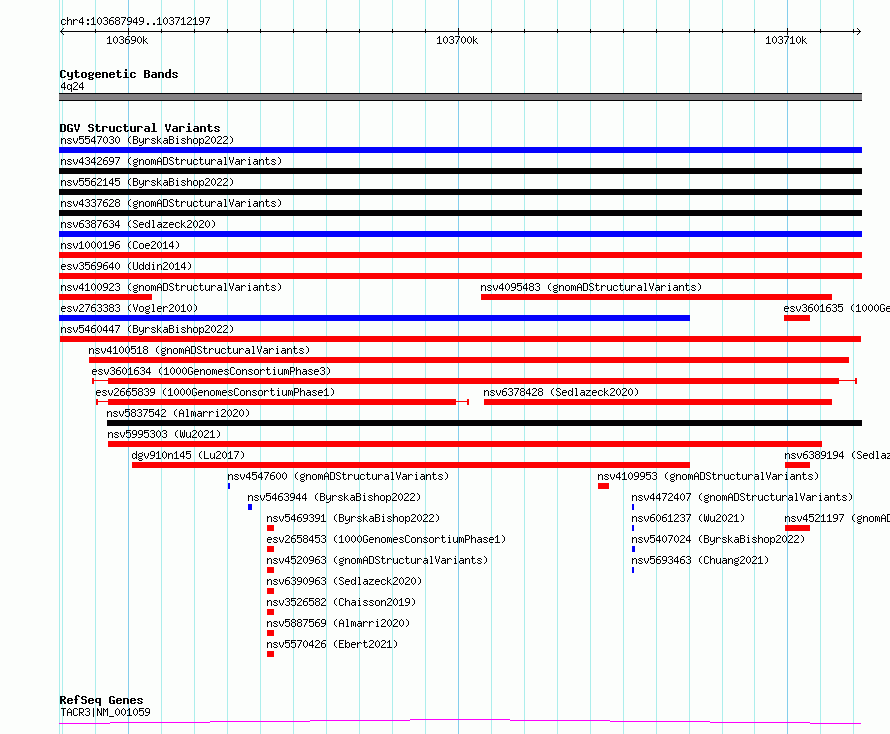
Task: Click esv2665839 1000GenomesConsortiumPhase1 label
Action: (x=215, y=392)
